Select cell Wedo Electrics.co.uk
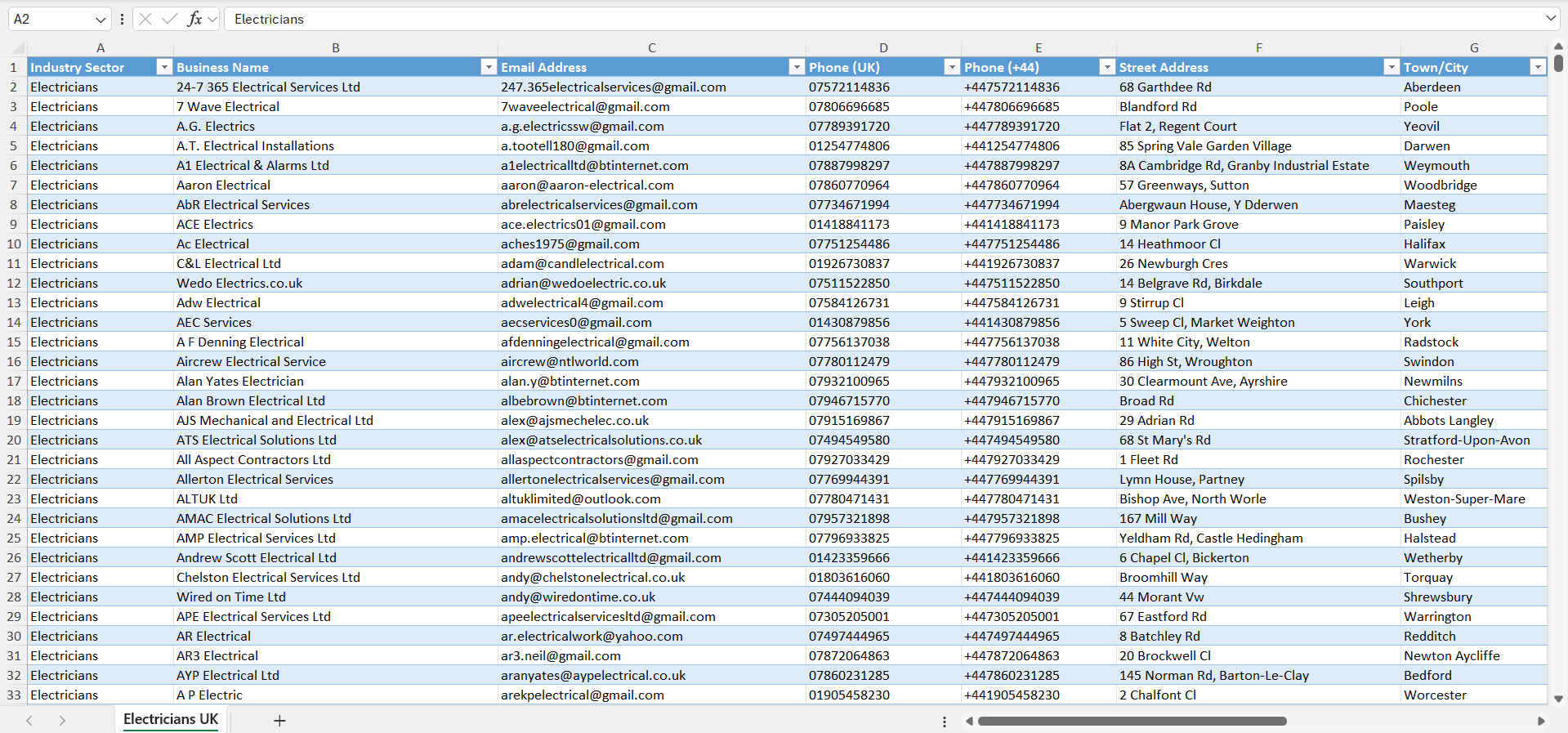The height and width of the screenshot is (733, 1568). pyautogui.click(x=336, y=283)
